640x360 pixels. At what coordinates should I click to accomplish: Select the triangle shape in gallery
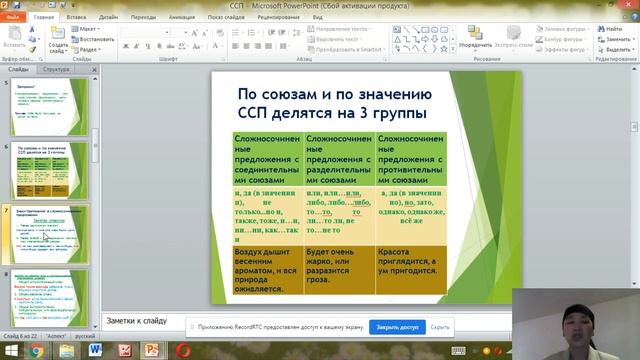(397, 40)
